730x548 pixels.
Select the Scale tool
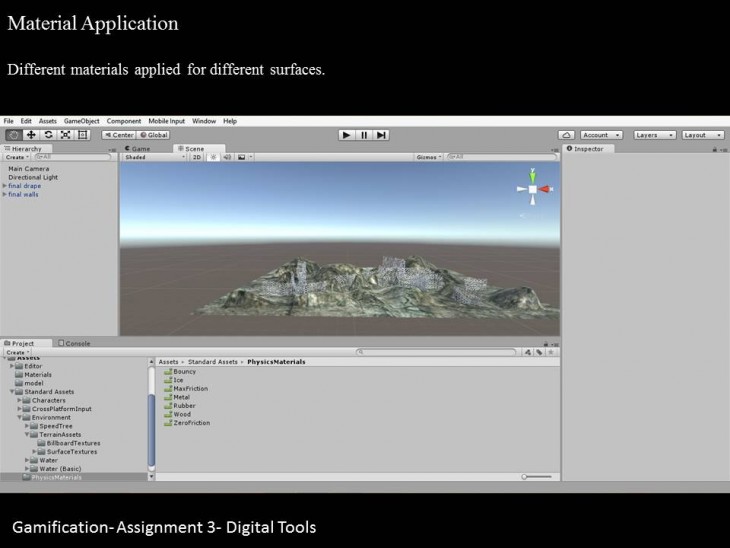click(65, 134)
